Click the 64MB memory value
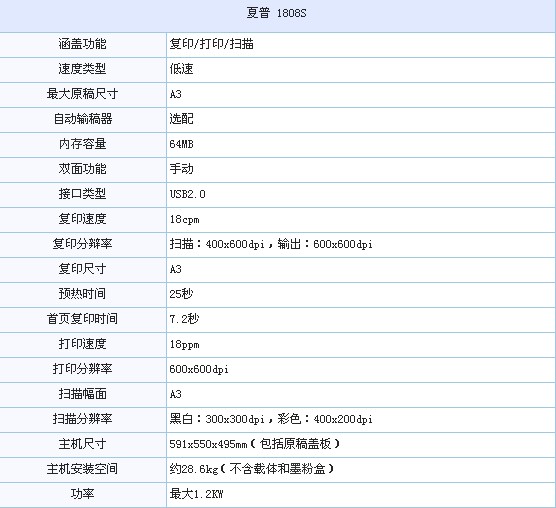The height and width of the screenshot is (508, 556). pyautogui.click(x=181, y=144)
